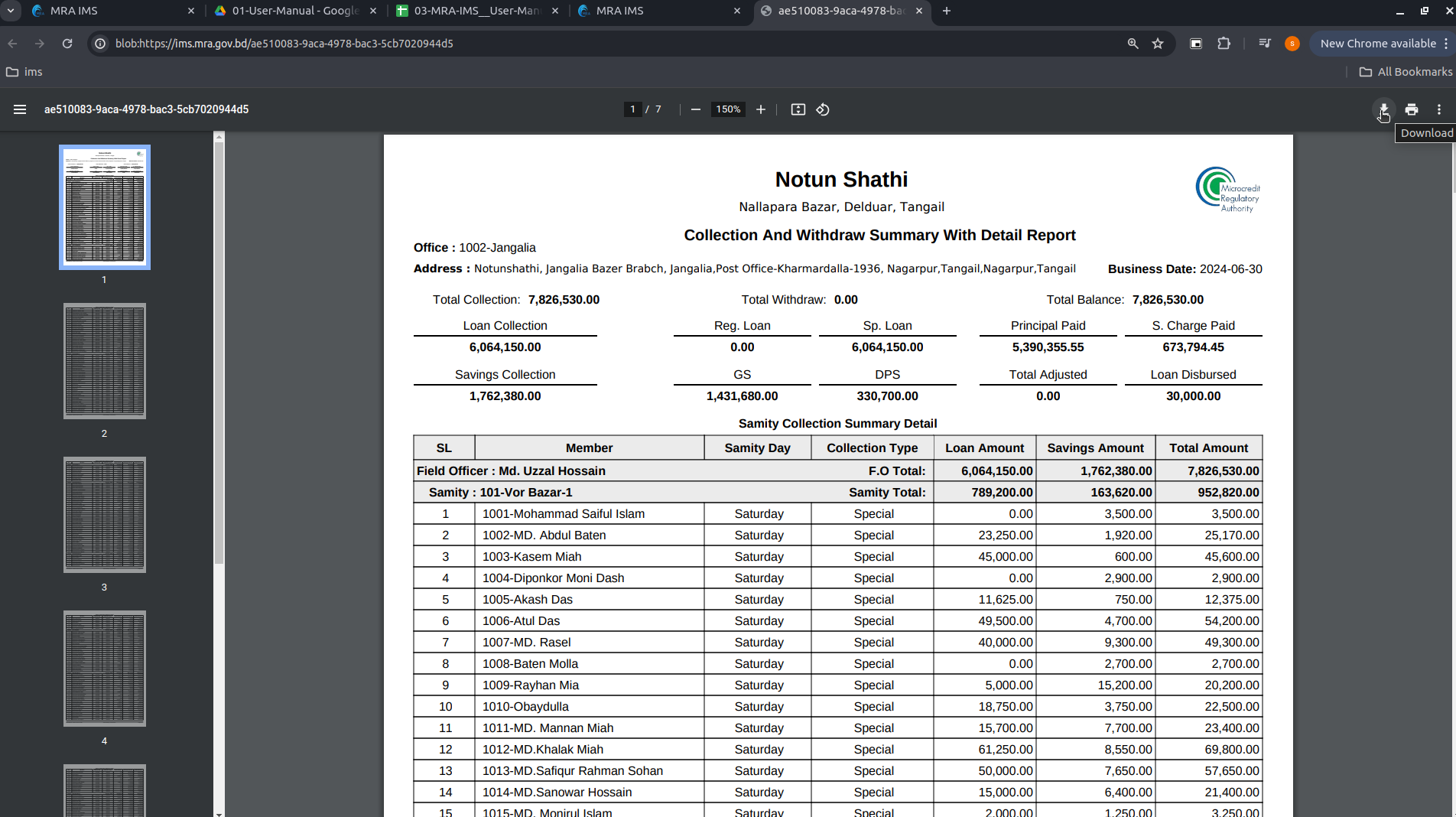Open the ims bookmarks folder
1456x817 pixels.
24,72
